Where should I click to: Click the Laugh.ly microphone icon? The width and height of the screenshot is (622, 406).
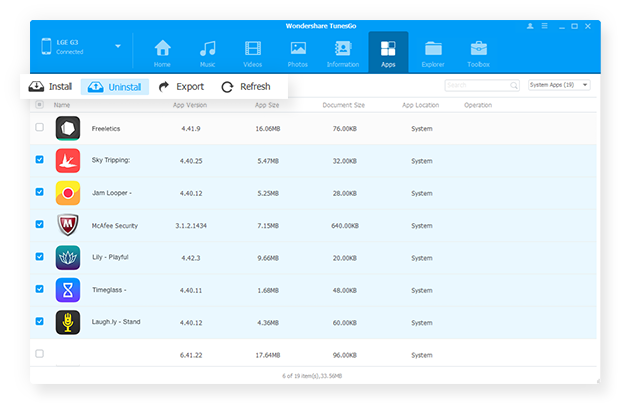[68, 322]
